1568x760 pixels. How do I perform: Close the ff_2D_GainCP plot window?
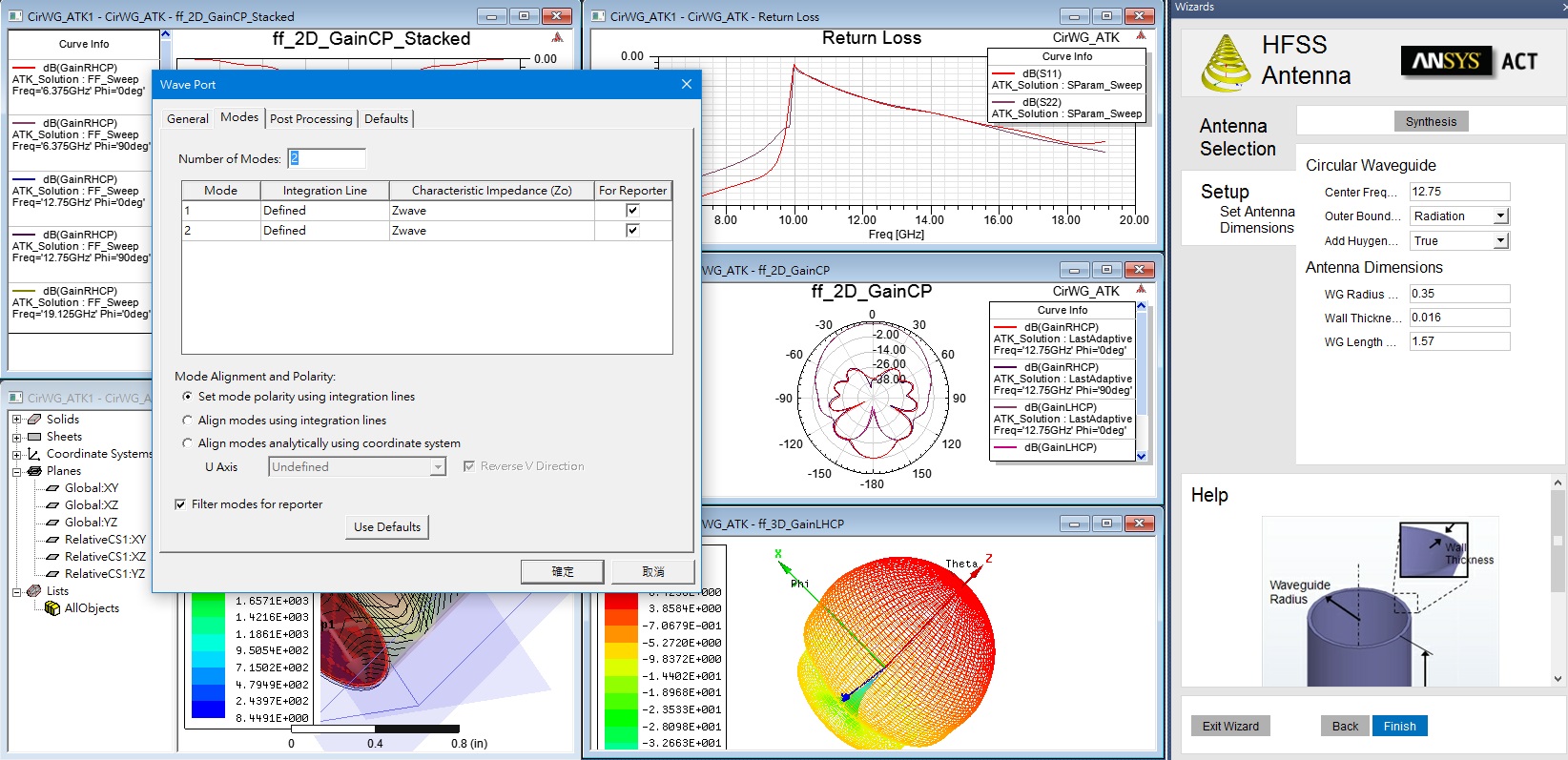click(1139, 270)
